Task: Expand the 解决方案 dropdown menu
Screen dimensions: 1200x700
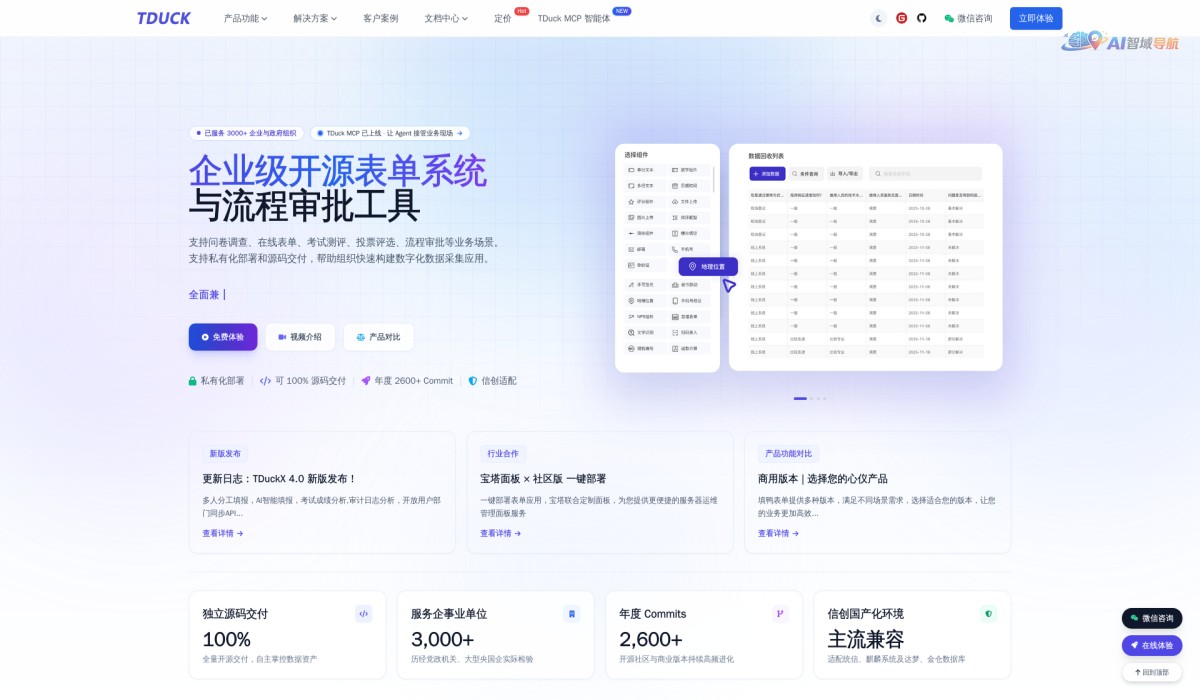Action: pyautogui.click(x=315, y=18)
